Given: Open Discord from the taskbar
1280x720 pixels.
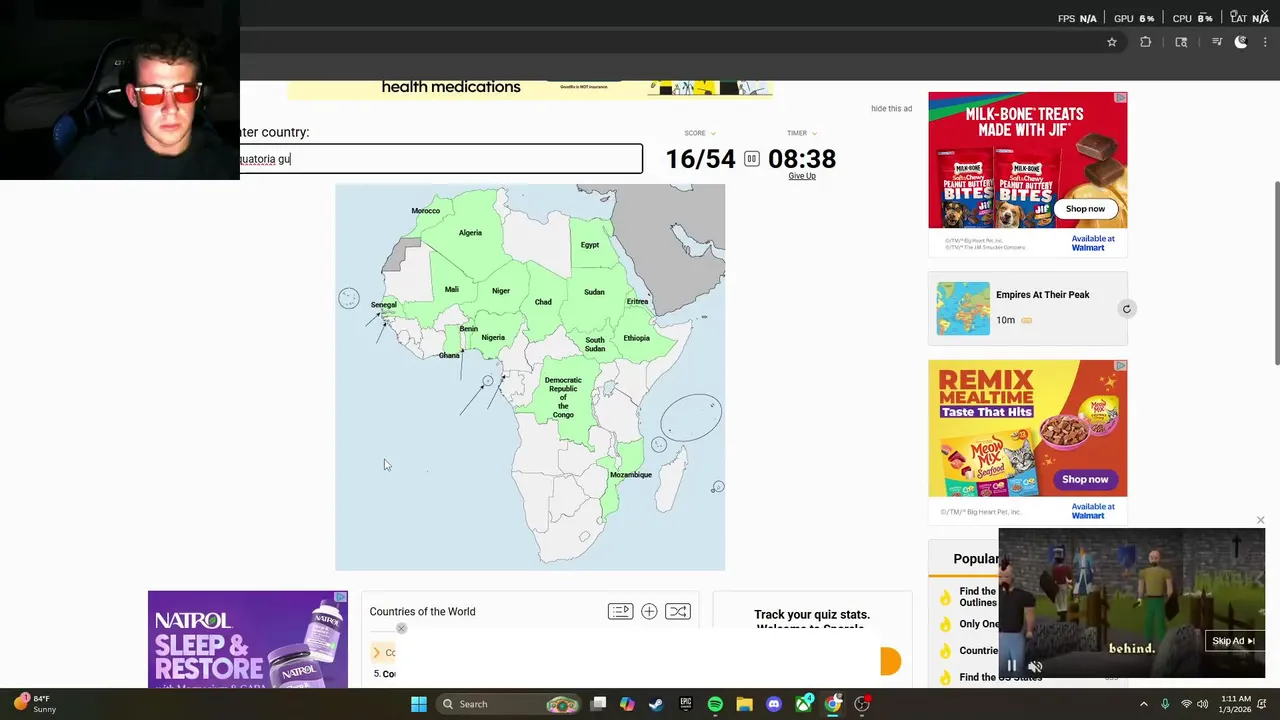Looking at the screenshot, I should [774, 704].
